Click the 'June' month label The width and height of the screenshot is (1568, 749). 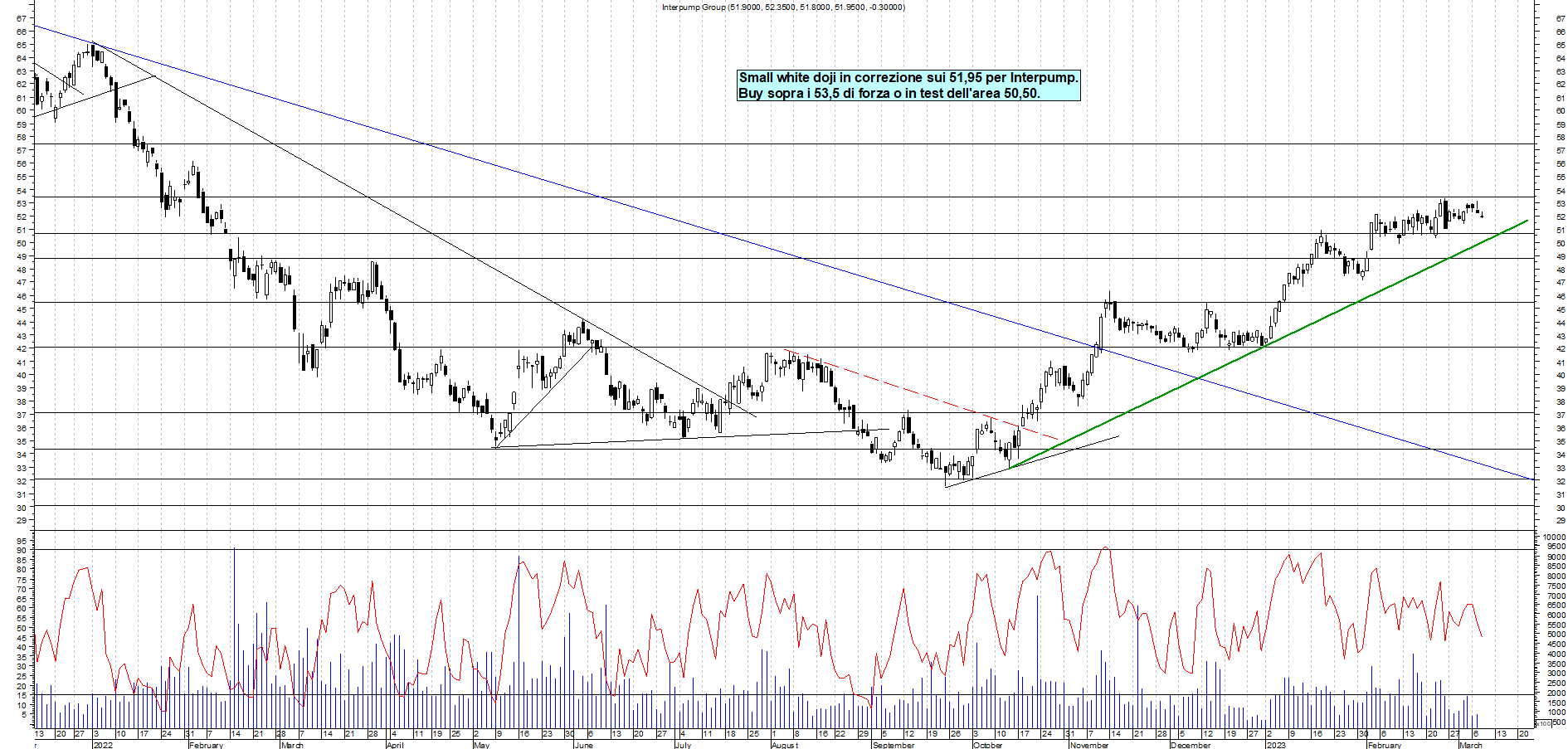(x=583, y=745)
